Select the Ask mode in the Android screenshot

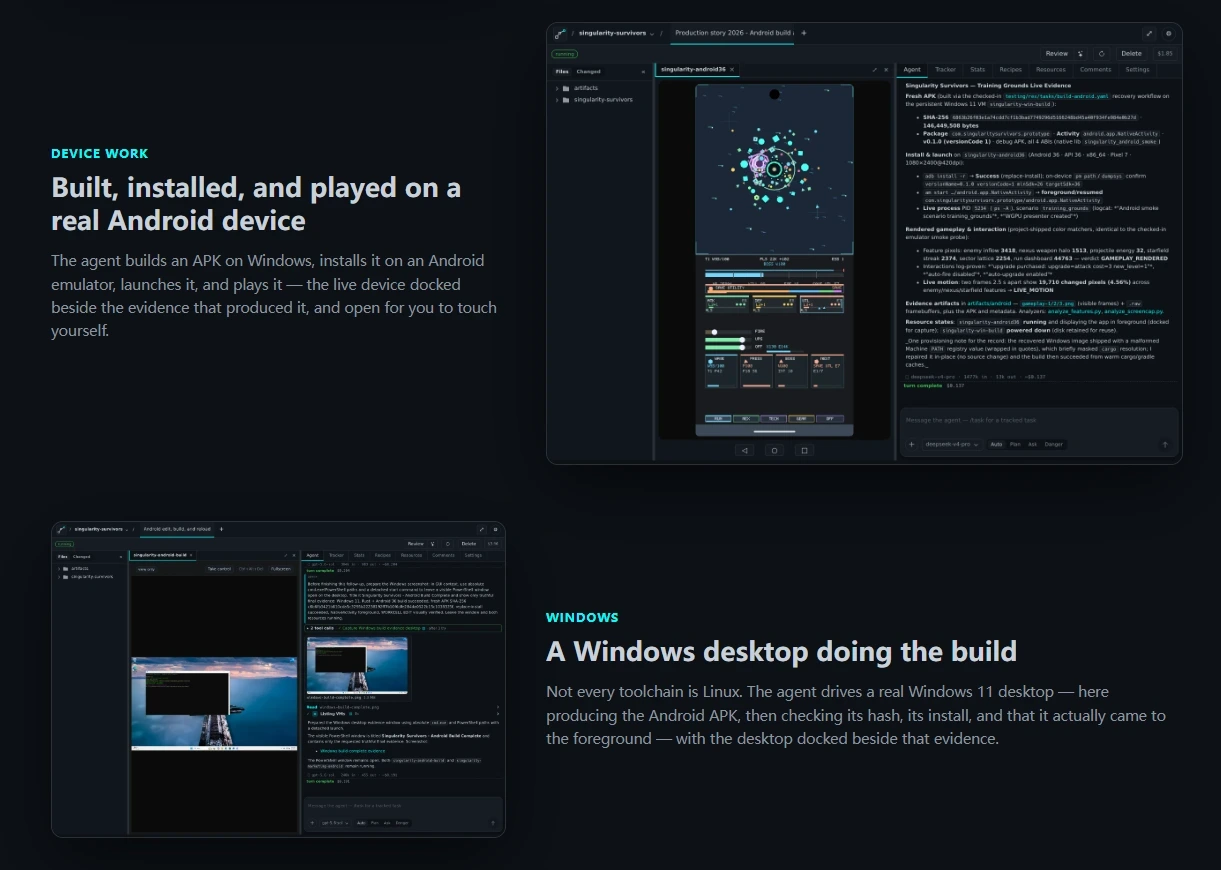[x=1033, y=444]
